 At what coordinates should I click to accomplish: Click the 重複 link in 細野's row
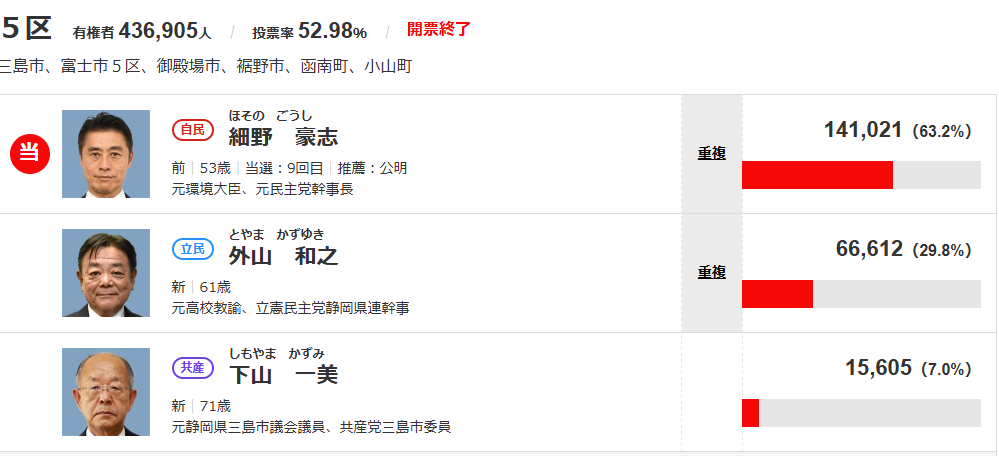712,153
